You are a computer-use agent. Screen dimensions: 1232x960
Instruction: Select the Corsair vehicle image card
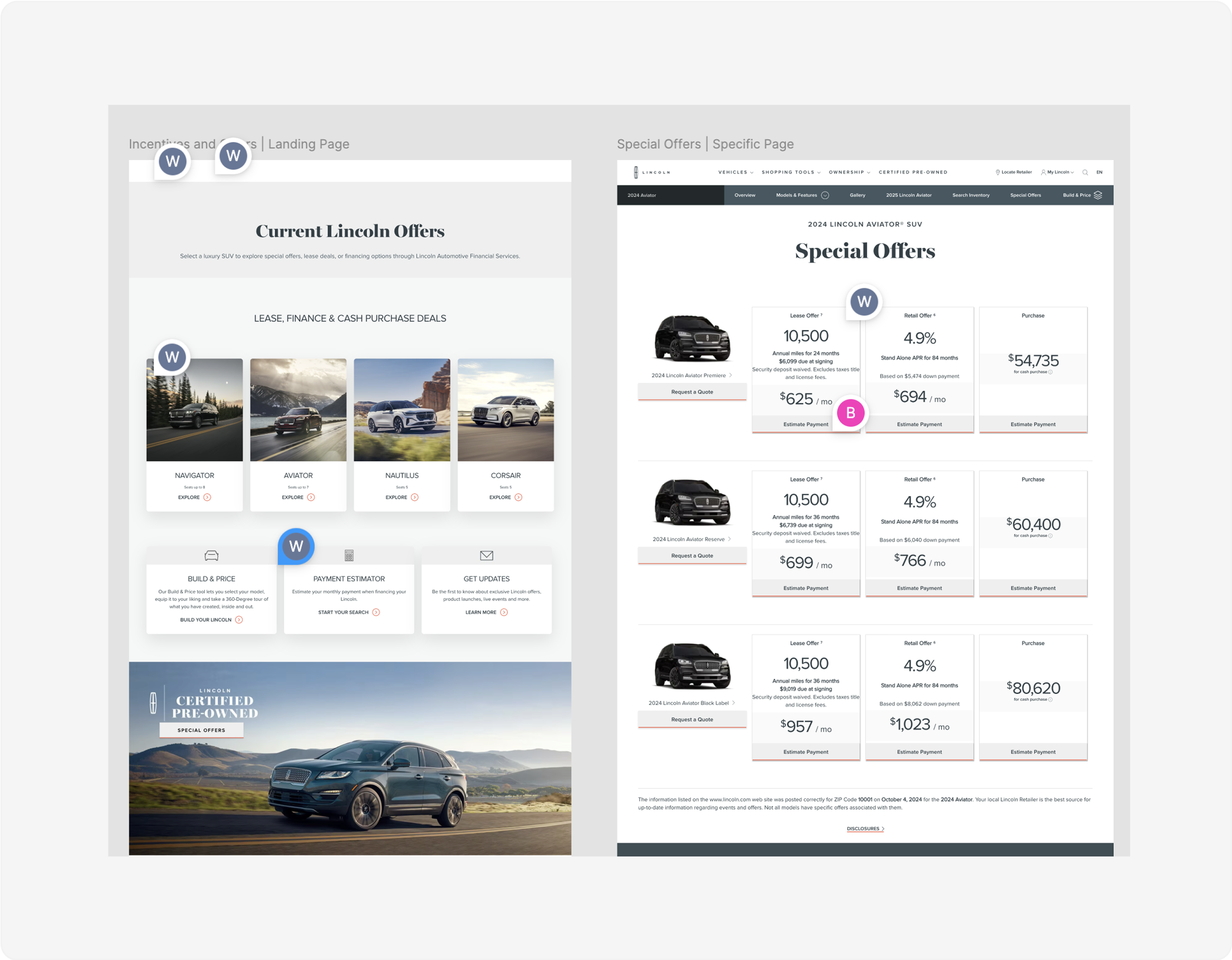pyautogui.click(x=505, y=410)
